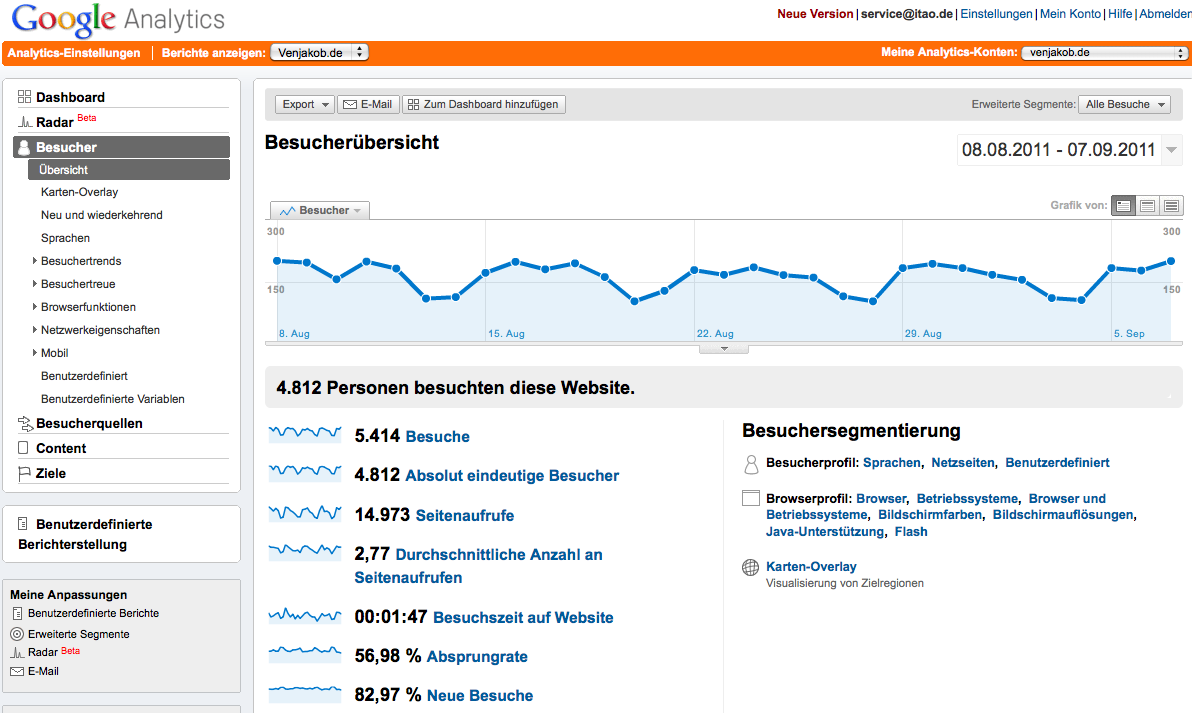Click the Benutzerdefinierte Berichte icon under Meine Anpassungen
The height and width of the screenshot is (713, 1192).
pyautogui.click(x=17, y=613)
